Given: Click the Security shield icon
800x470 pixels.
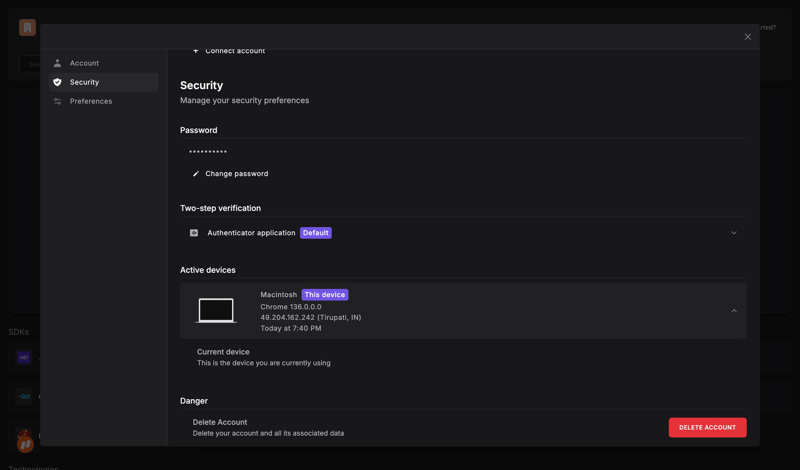Looking at the screenshot, I should (58, 82).
